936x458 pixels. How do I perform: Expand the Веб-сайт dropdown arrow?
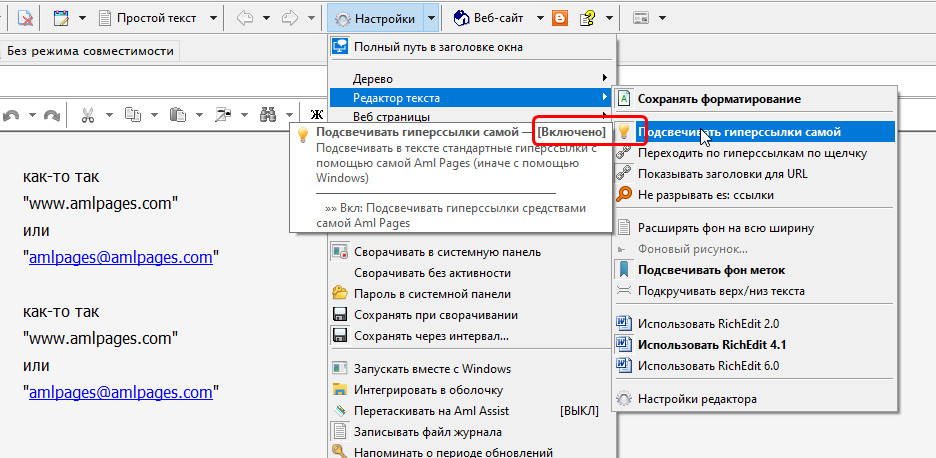coord(540,19)
